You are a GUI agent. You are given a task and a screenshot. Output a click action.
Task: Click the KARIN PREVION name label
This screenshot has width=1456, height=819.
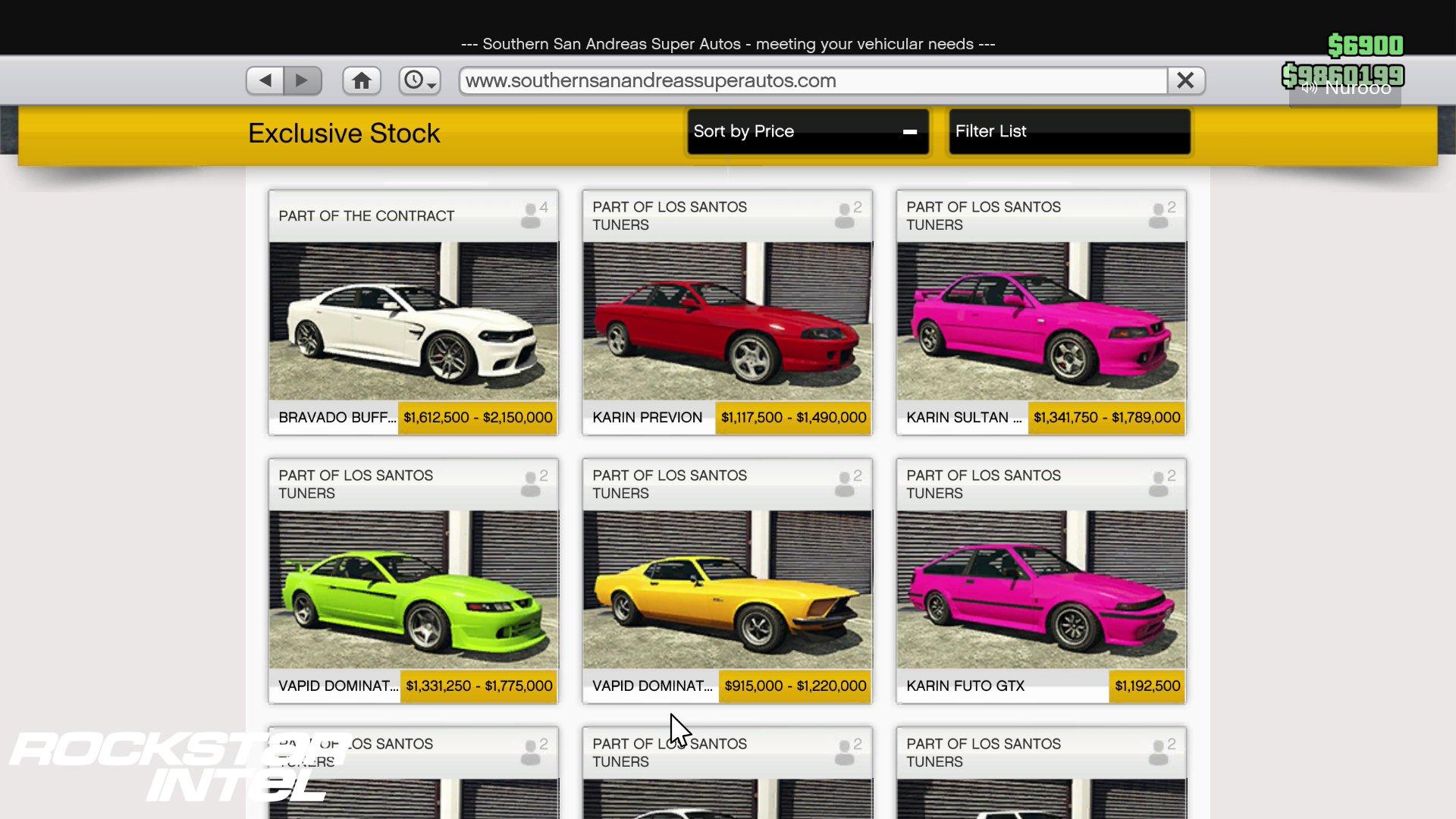point(647,417)
